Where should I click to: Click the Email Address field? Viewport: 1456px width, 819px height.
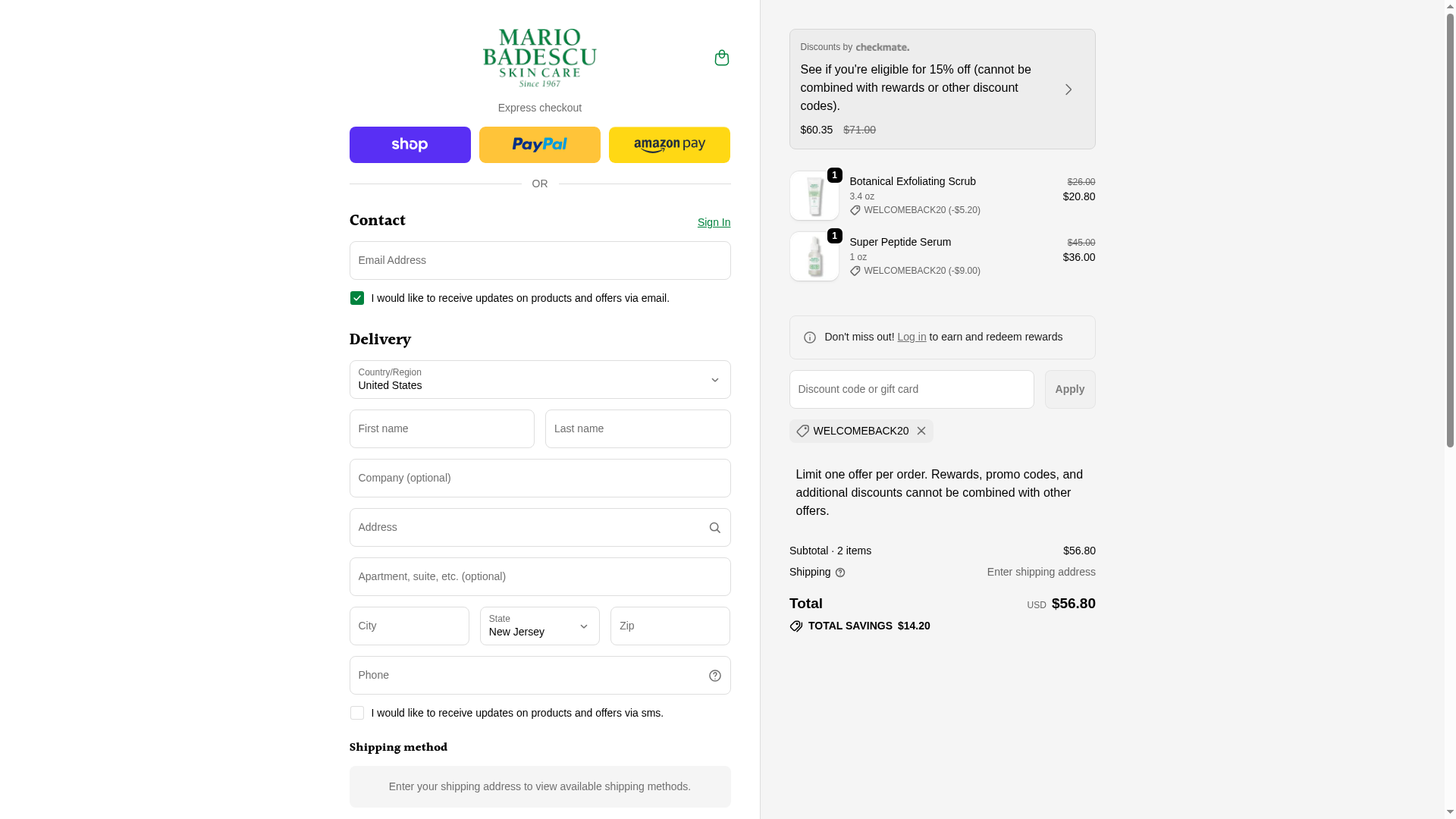539,260
